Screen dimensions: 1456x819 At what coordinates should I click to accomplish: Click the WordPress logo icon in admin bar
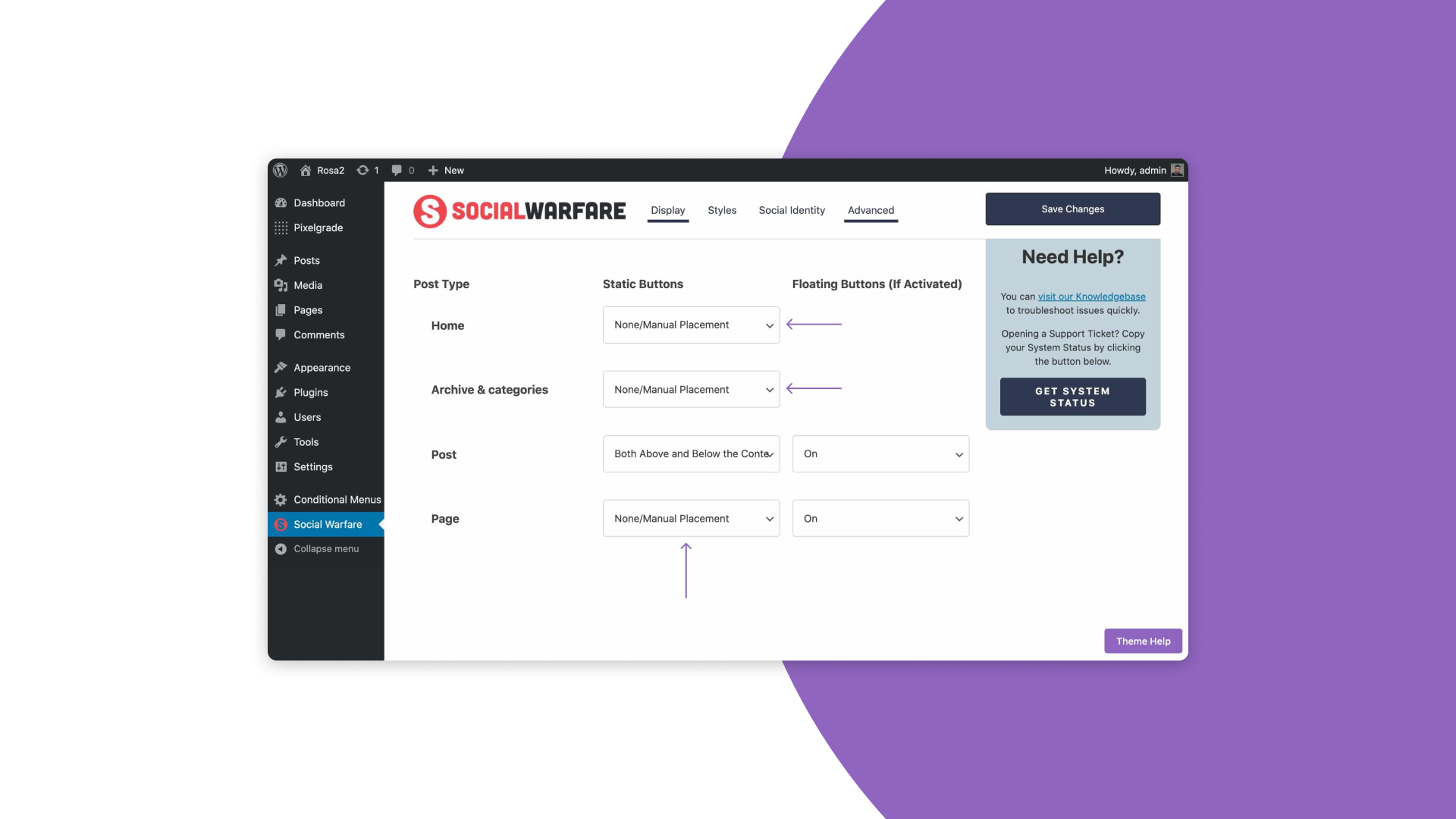click(281, 170)
